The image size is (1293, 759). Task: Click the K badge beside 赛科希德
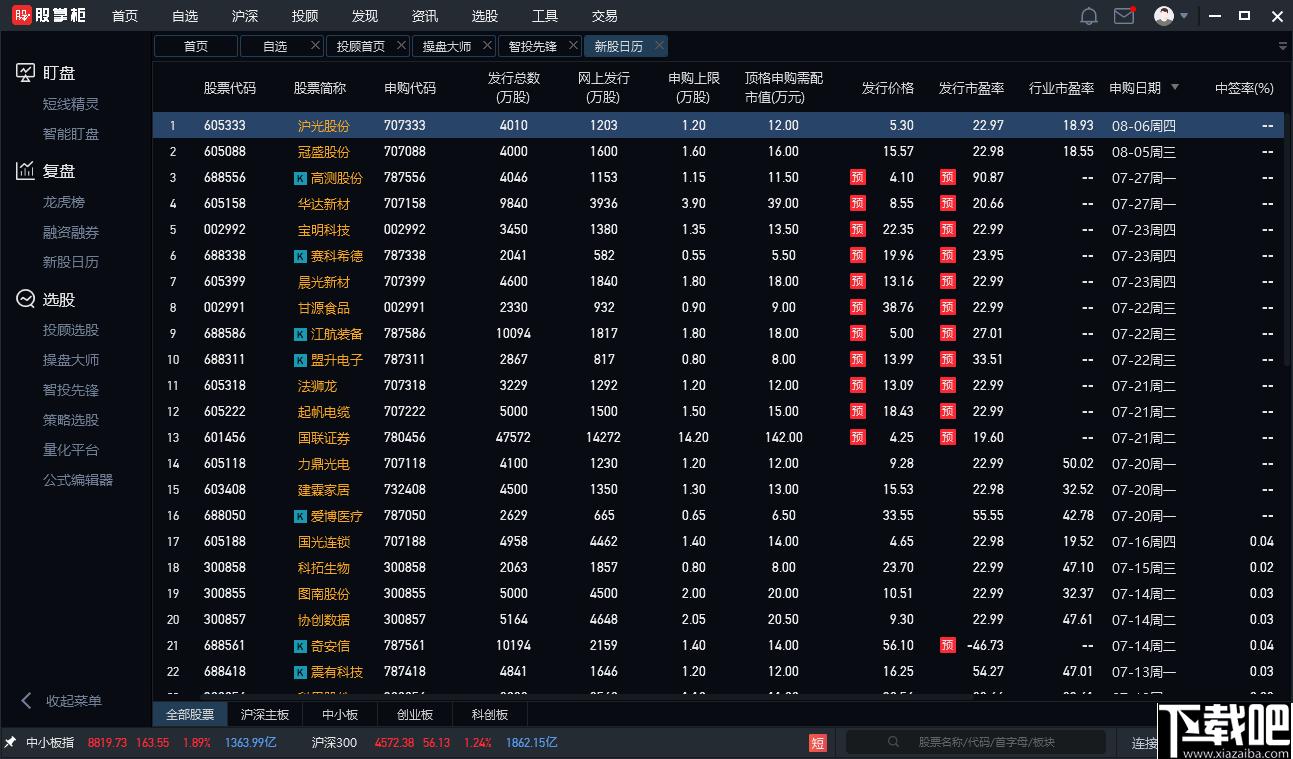[300, 256]
